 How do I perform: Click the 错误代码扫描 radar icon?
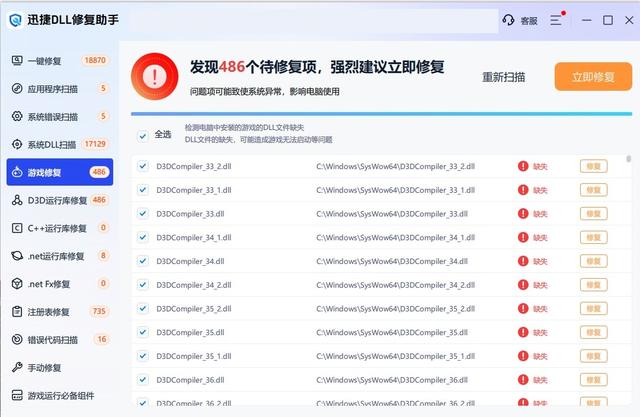(x=17, y=339)
